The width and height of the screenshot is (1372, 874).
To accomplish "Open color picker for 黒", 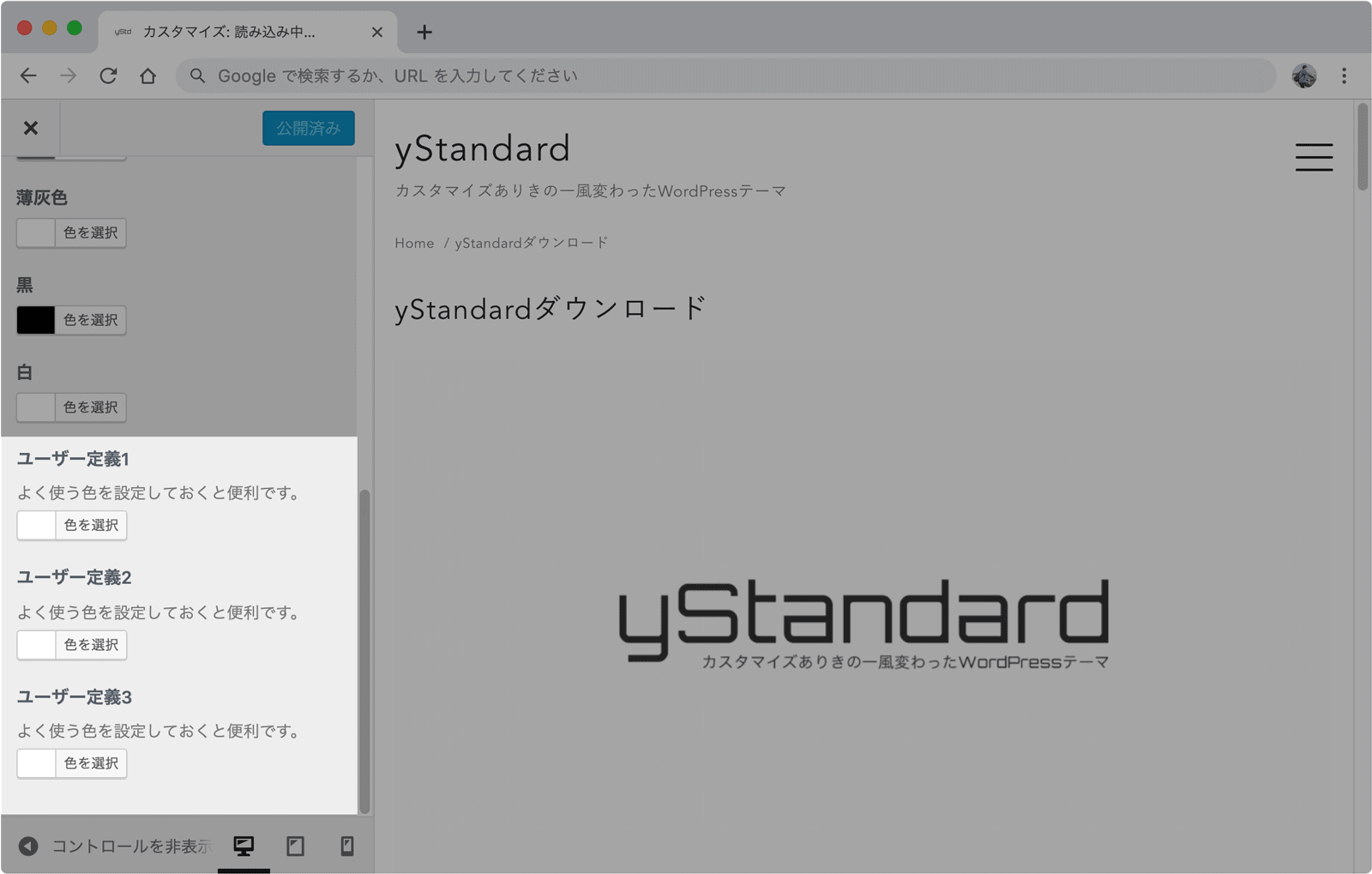I will [91, 320].
